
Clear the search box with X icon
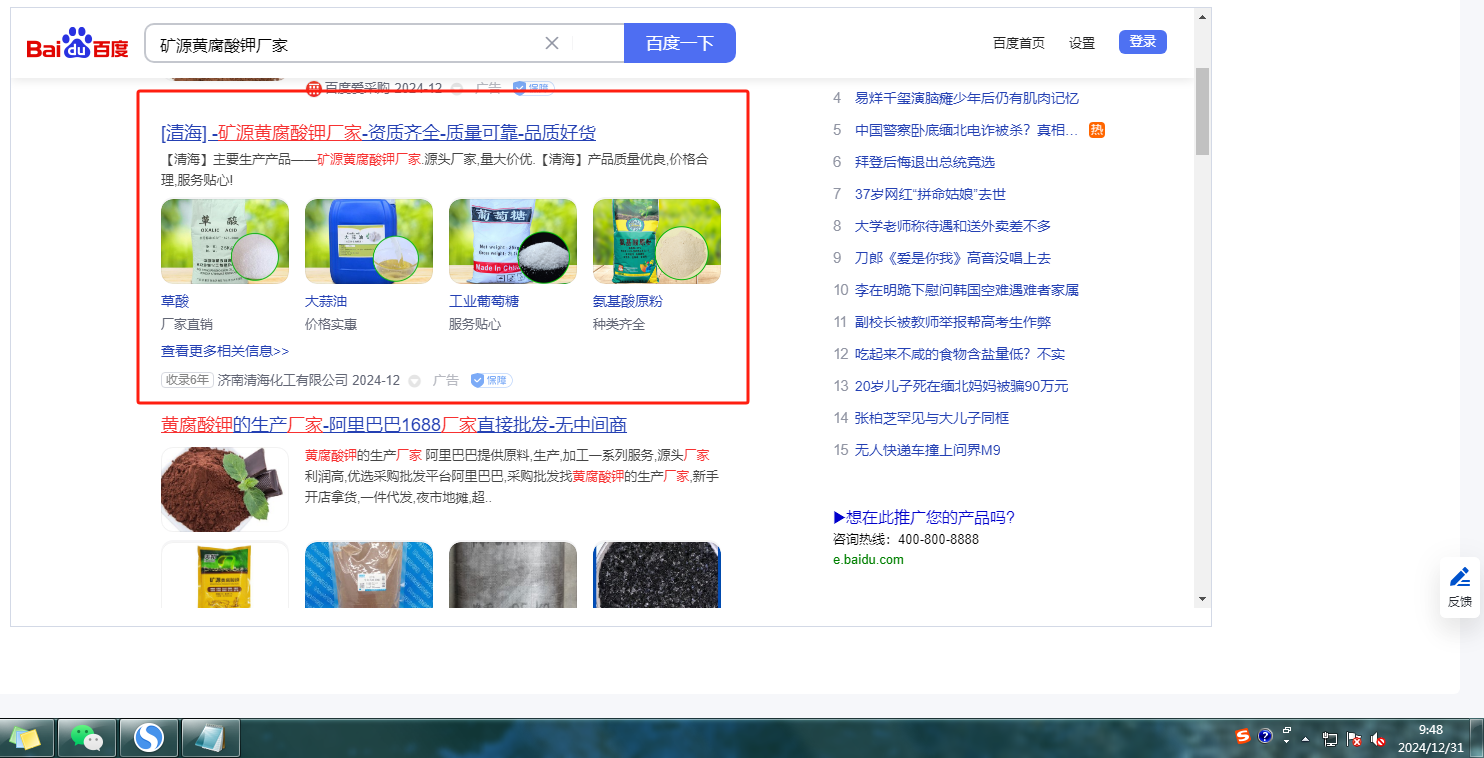pos(552,43)
